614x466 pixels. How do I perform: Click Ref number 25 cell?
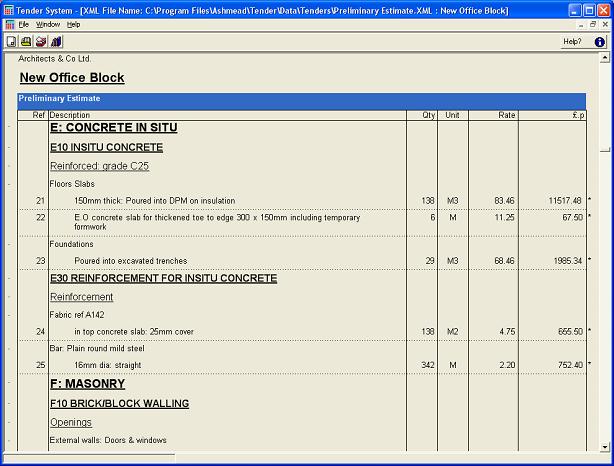41,365
